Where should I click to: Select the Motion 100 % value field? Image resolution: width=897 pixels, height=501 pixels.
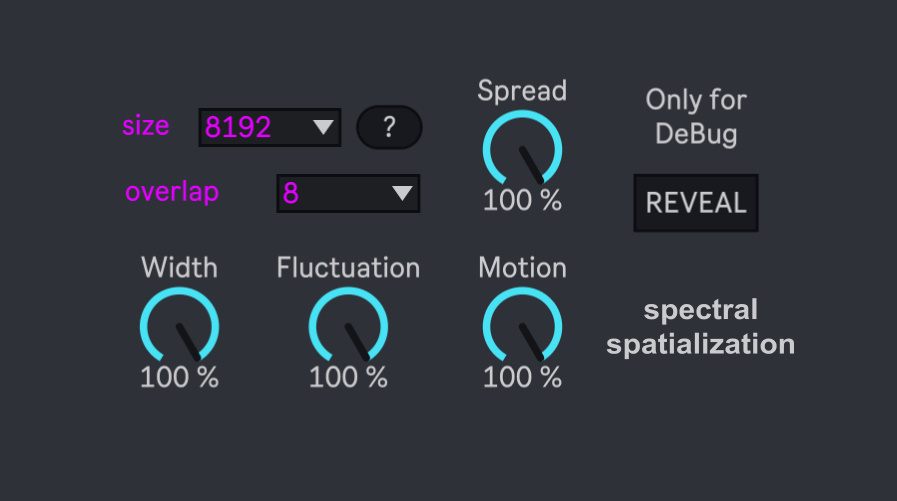[x=522, y=377]
